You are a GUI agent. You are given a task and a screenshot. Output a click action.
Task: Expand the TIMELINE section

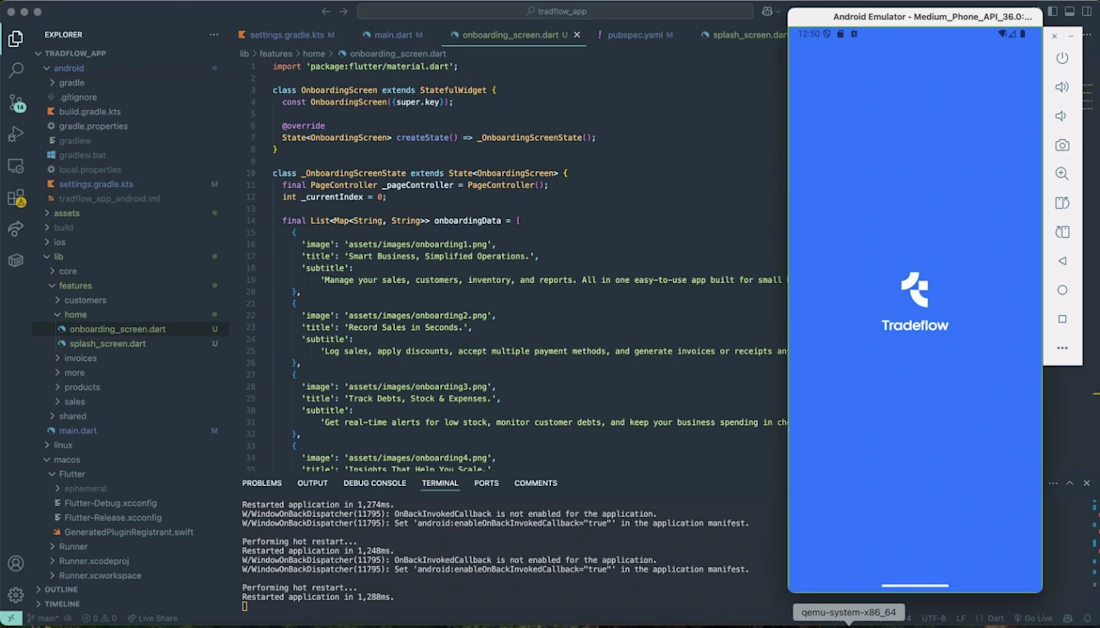point(62,603)
